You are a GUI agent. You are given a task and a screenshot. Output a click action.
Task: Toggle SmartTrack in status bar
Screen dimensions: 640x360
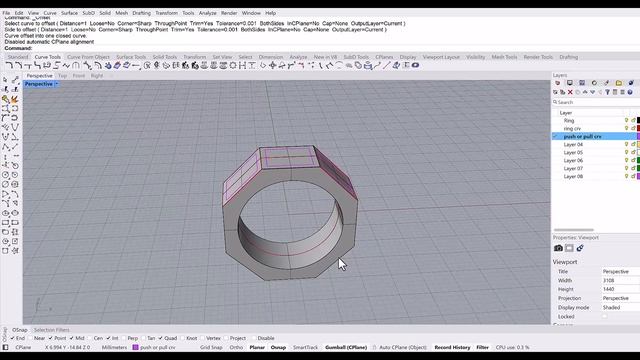point(305,347)
